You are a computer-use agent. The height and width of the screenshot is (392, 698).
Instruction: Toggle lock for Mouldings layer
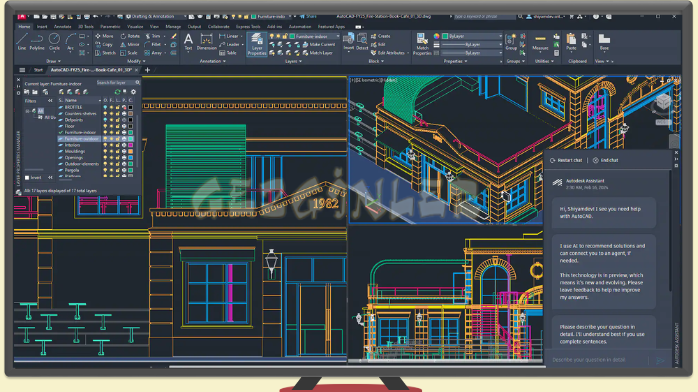click(x=118, y=151)
